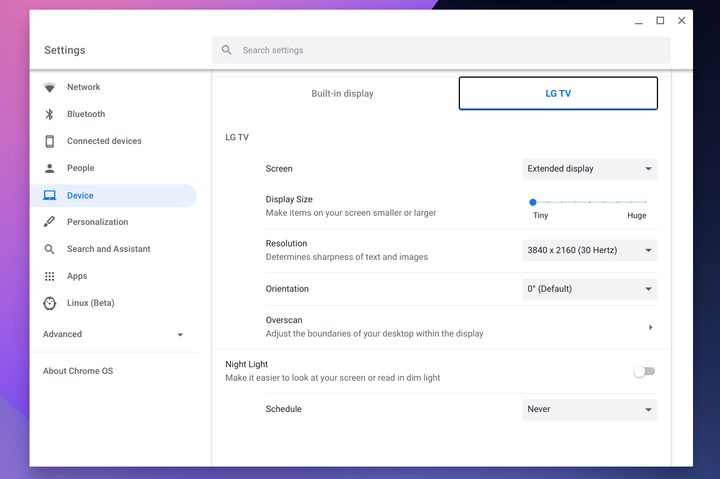Screen dimensions: 720x479
Task: Switch to the Built-in display tab
Action: 342,93
